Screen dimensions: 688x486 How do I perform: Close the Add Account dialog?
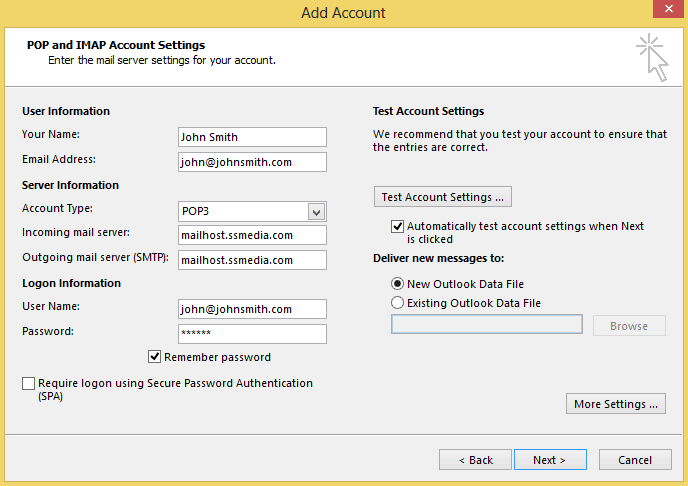(668, 9)
